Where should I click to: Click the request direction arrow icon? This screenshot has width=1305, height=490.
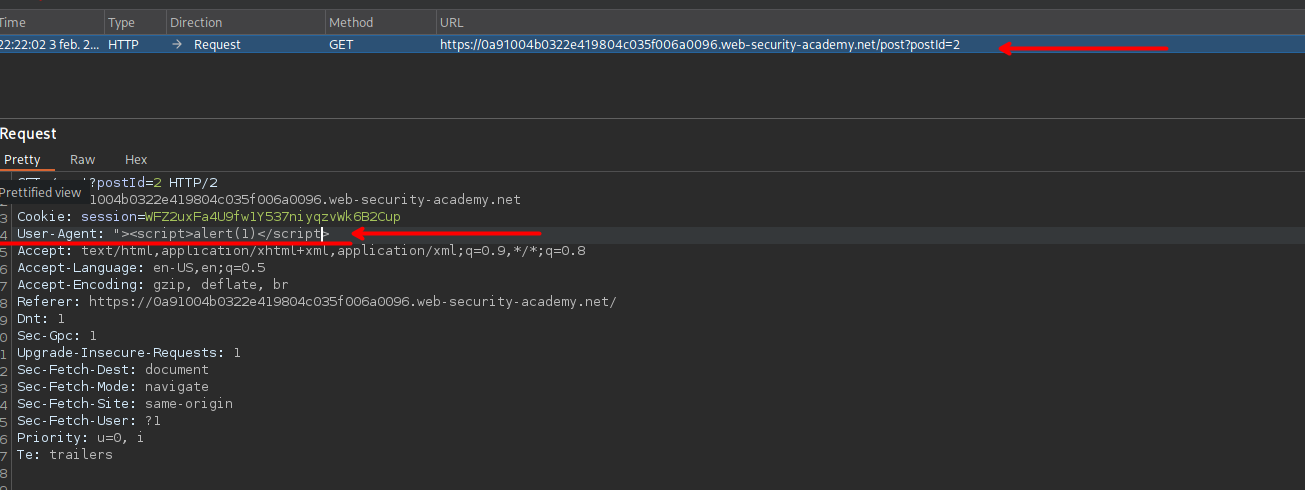[x=177, y=45]
